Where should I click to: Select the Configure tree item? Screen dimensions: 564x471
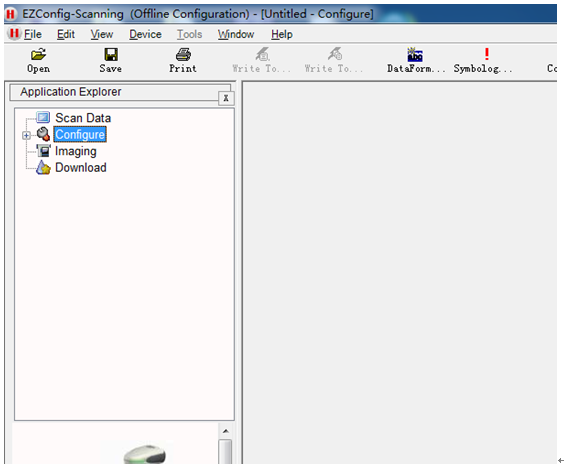[x=80, y=135]
